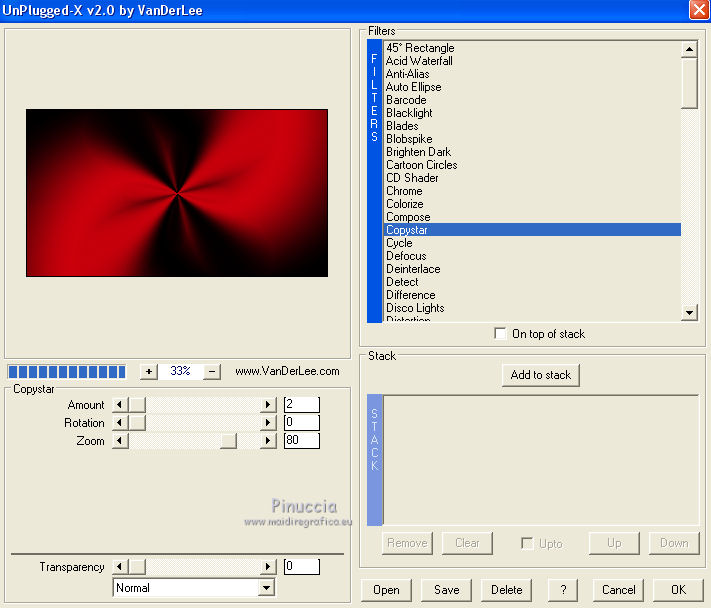The width and height of the screenshot is (711, 608).
Task: Click the Zoom value field showing 80
Action: [302, 440]
